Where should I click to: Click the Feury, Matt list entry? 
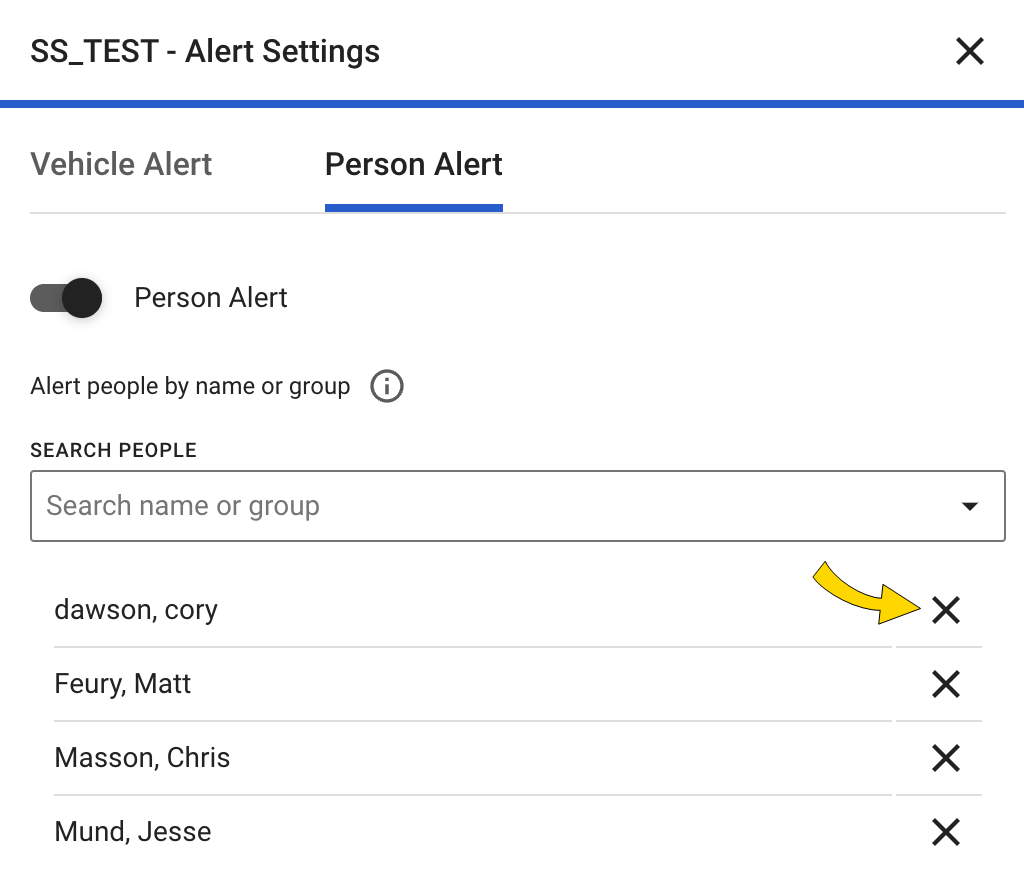point(123,684)
